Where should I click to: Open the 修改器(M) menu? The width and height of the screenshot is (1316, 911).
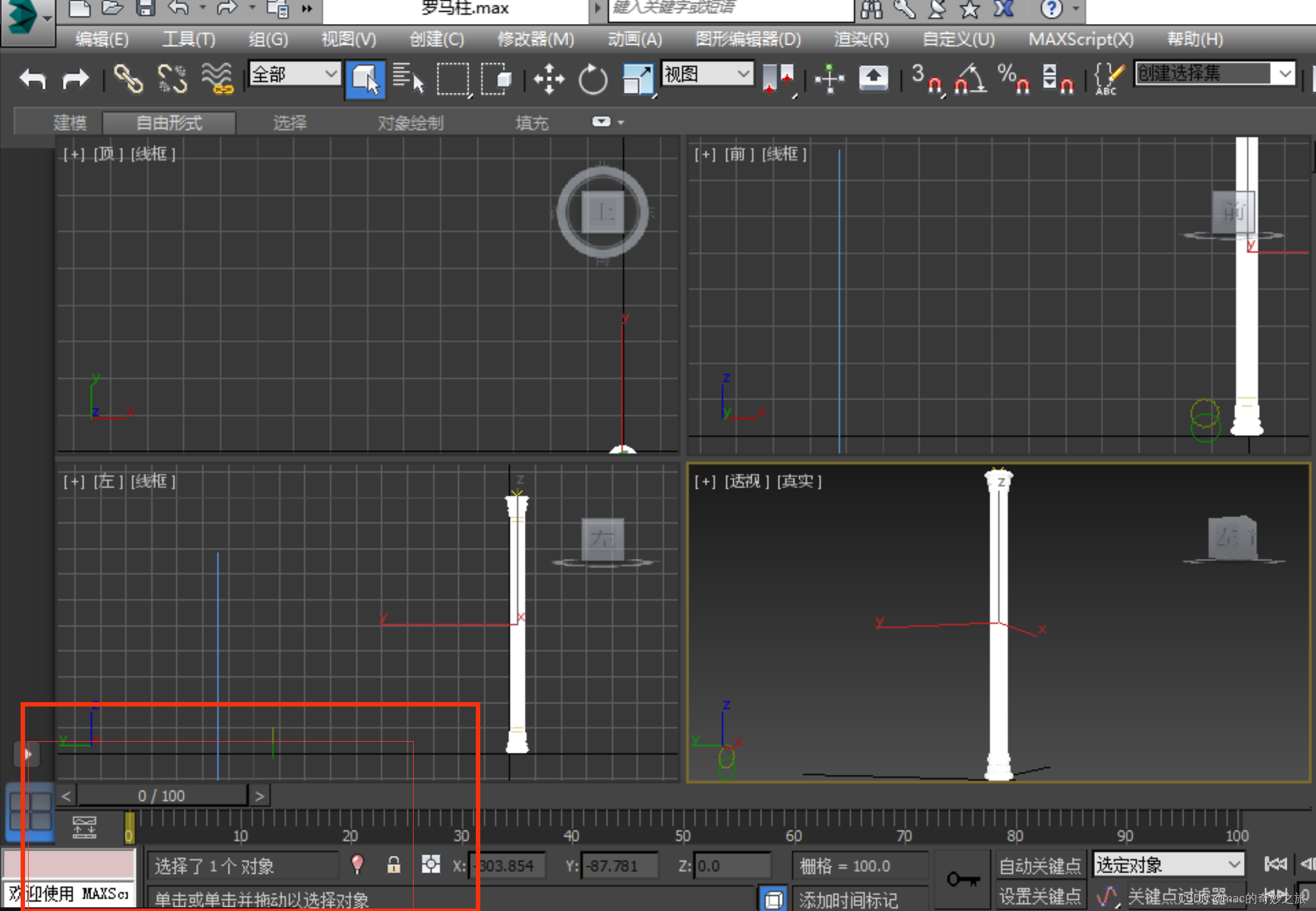coord(535,40)
